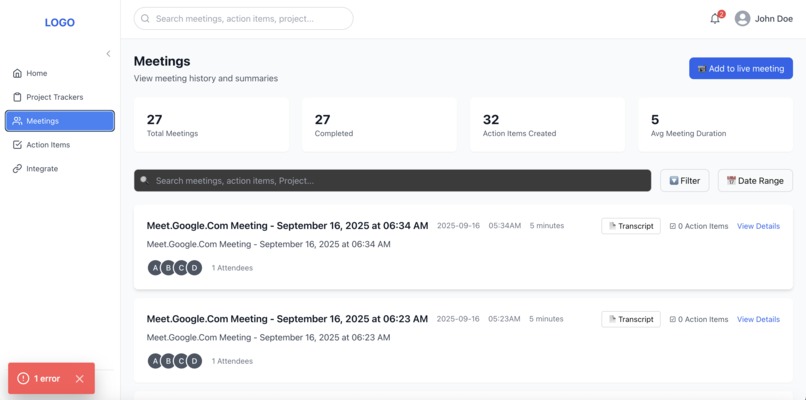
Task: Click the 05:34AM time value
Action: (505, 226)
